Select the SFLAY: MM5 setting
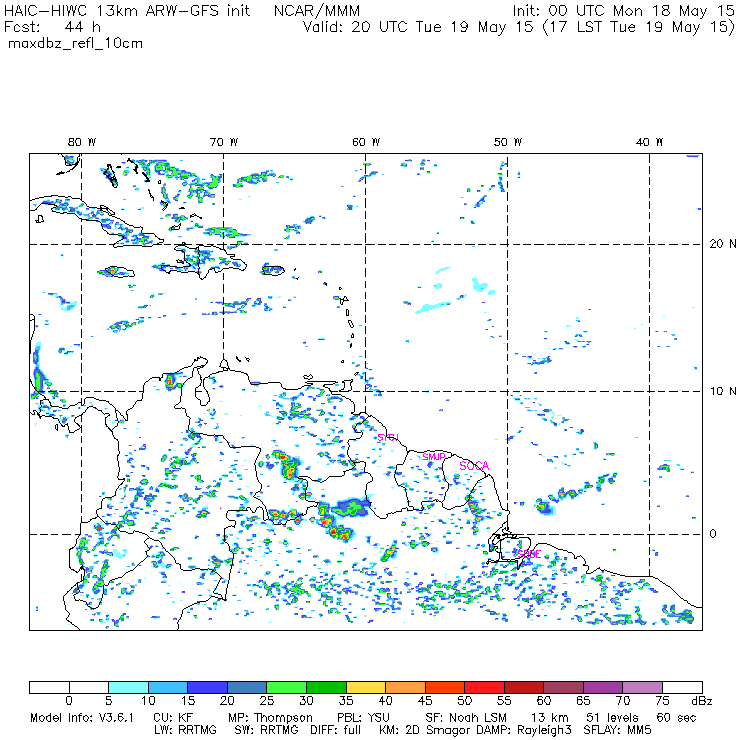This screenshot has height=740, width=740. 617,730
